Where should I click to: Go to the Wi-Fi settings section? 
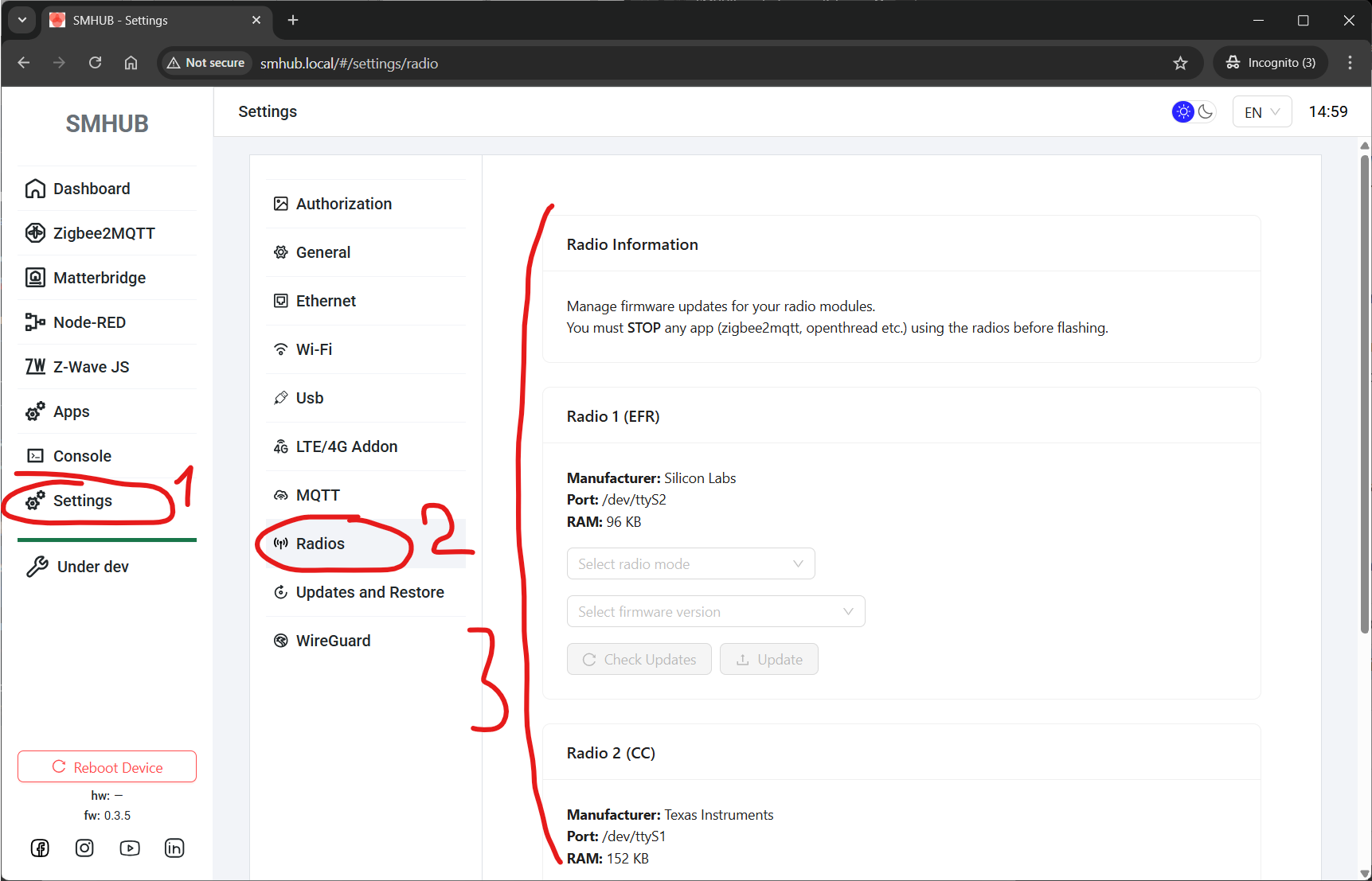point(314,349)
